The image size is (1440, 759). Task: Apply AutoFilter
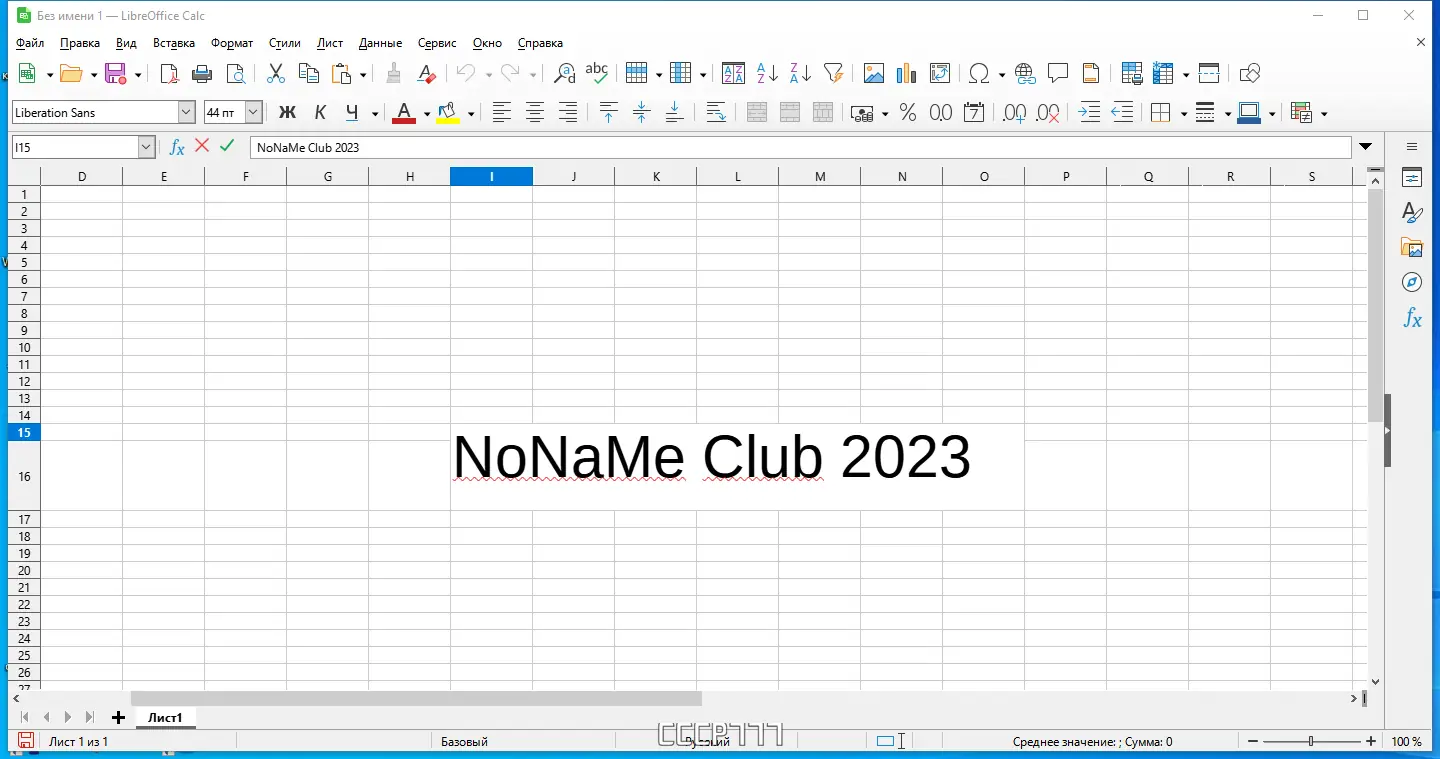833,73
